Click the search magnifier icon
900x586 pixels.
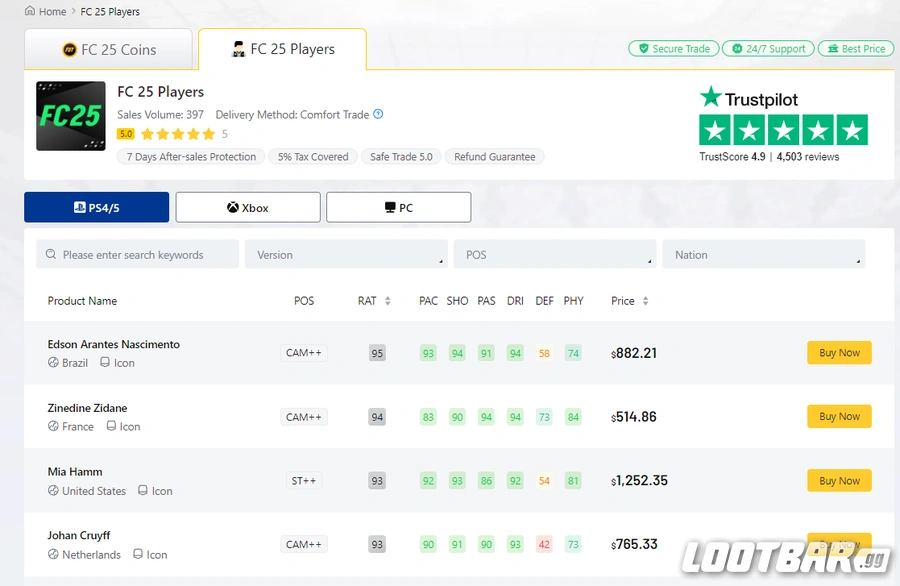(x=51, y=254)
